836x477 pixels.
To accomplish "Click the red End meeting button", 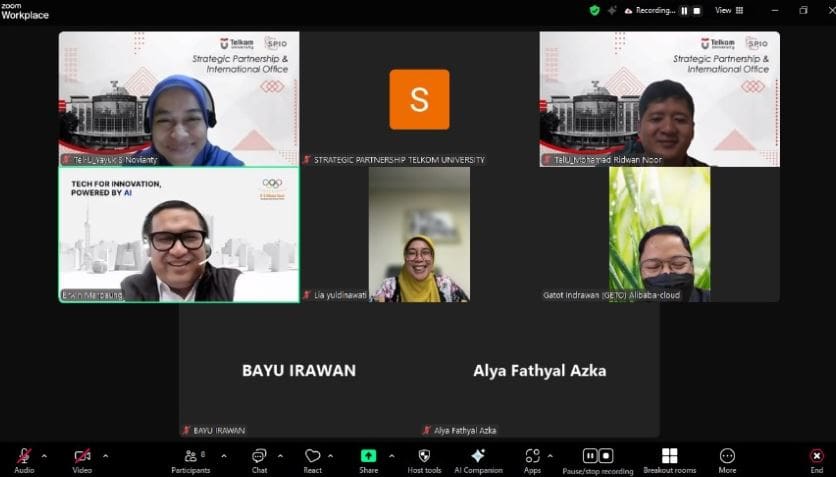I will (x=816, y=457).
